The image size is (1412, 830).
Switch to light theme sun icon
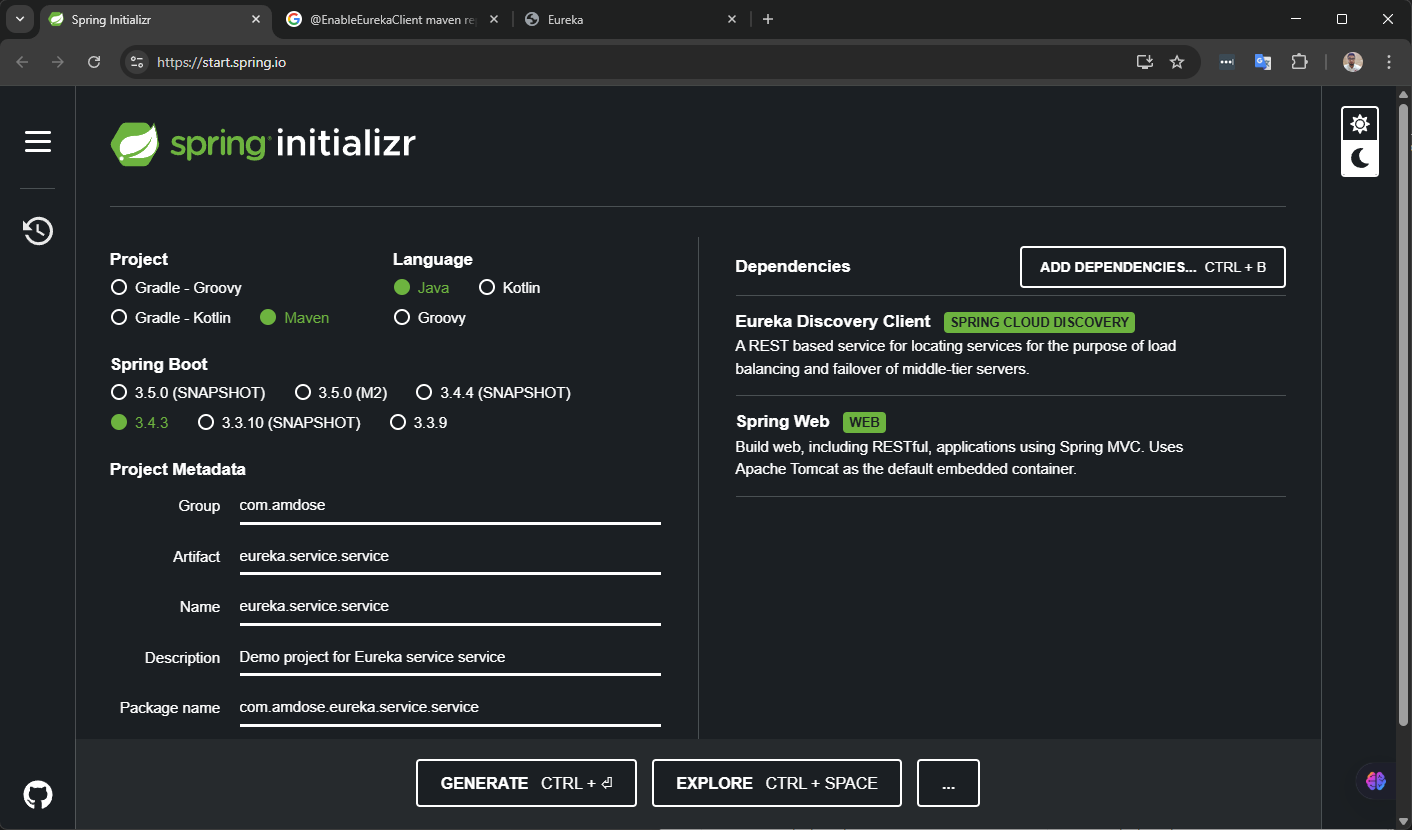point(1360,124)
